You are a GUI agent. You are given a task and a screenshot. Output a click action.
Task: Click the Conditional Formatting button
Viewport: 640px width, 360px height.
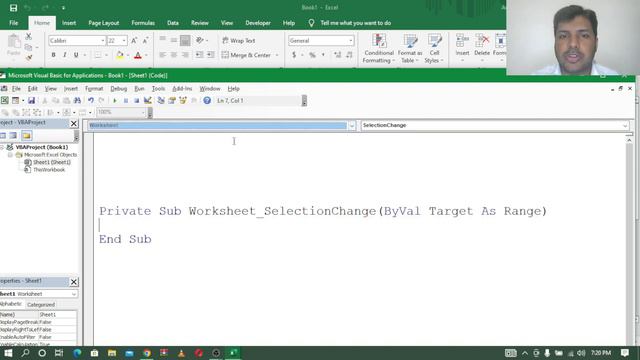coord(379,49)
